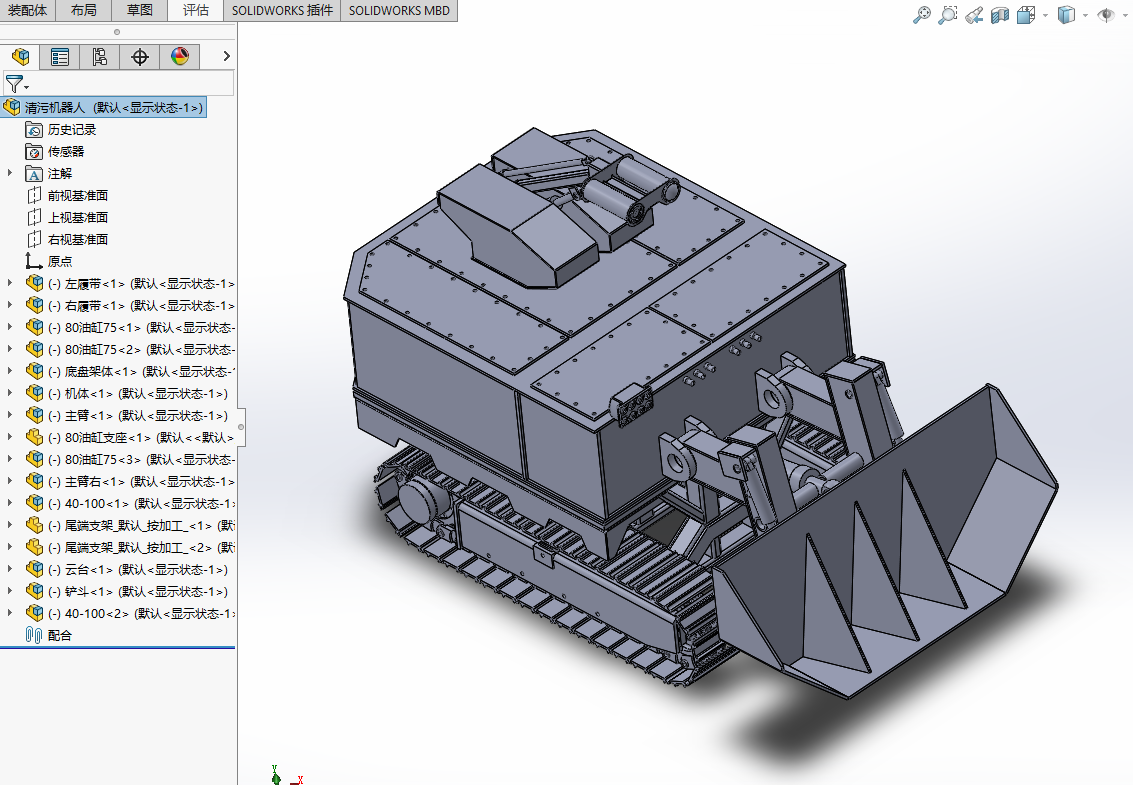Expand the 80油缸75<1> component
This screenshot has width=1133, height=785.
[x=10, y=327]
